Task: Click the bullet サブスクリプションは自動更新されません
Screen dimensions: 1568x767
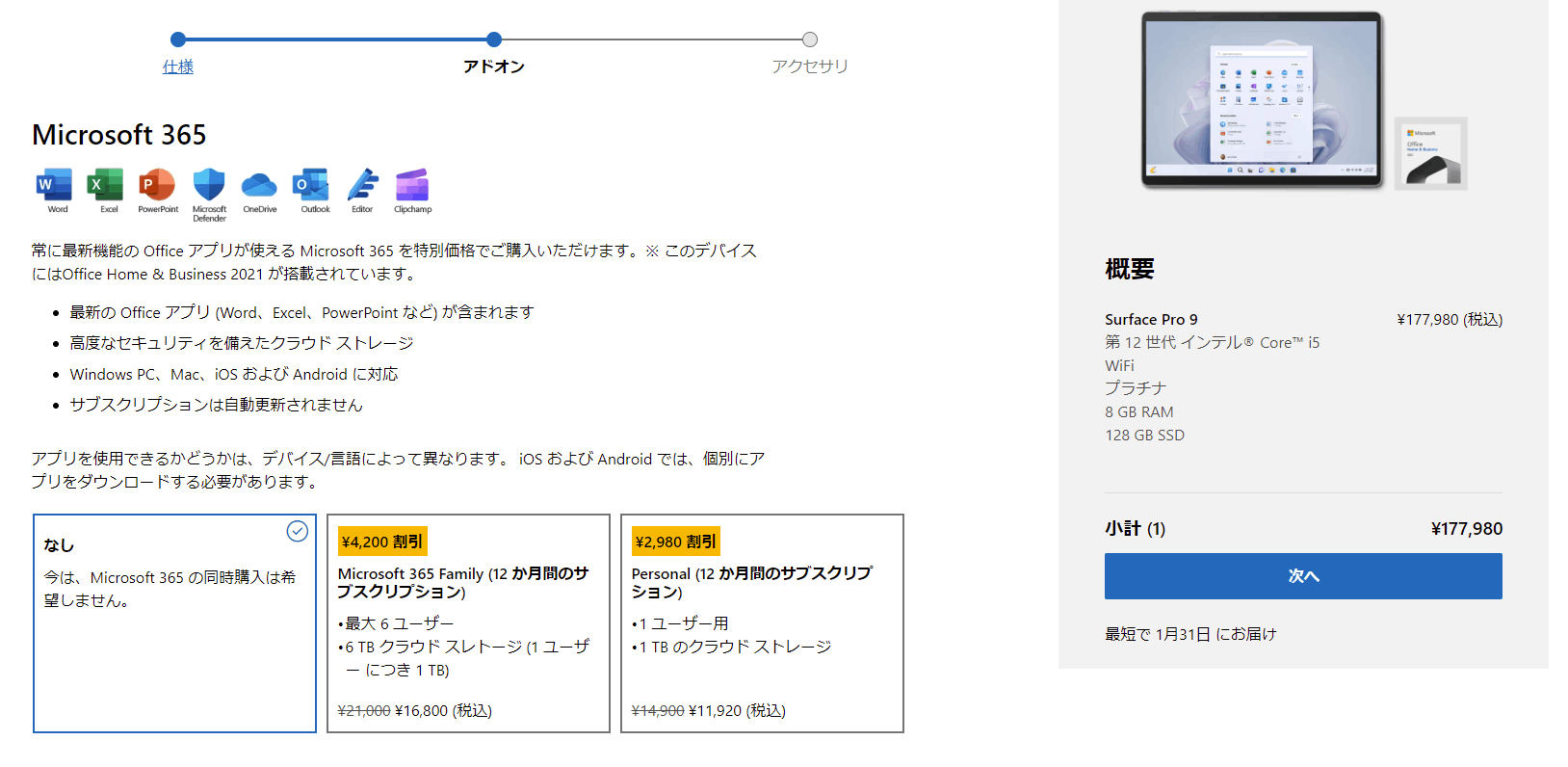Action: coord(216,405)
